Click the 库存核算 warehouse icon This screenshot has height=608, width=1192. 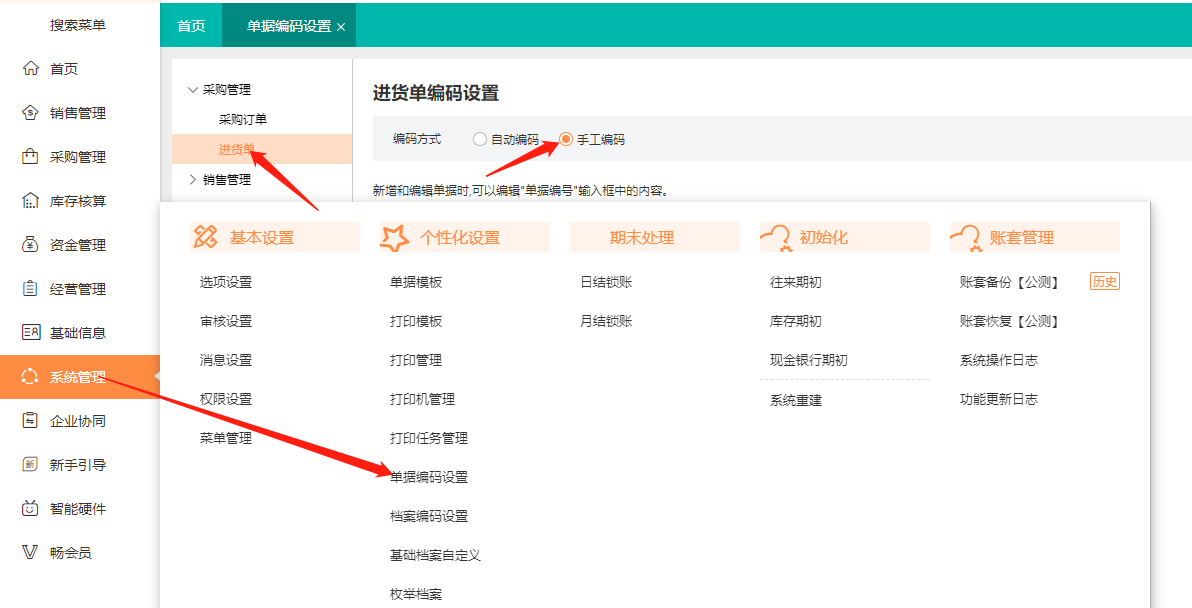[30, 201]
